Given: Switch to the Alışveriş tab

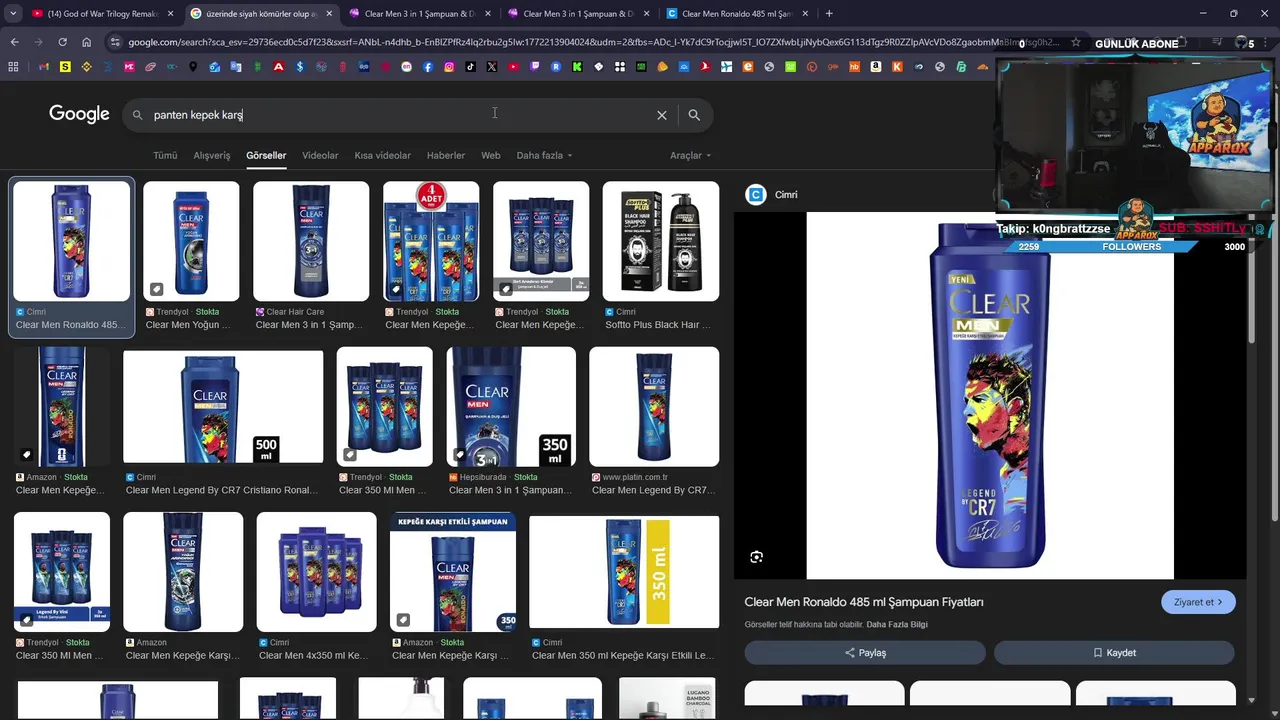Looking at the screenshot, I should (211, 155).
